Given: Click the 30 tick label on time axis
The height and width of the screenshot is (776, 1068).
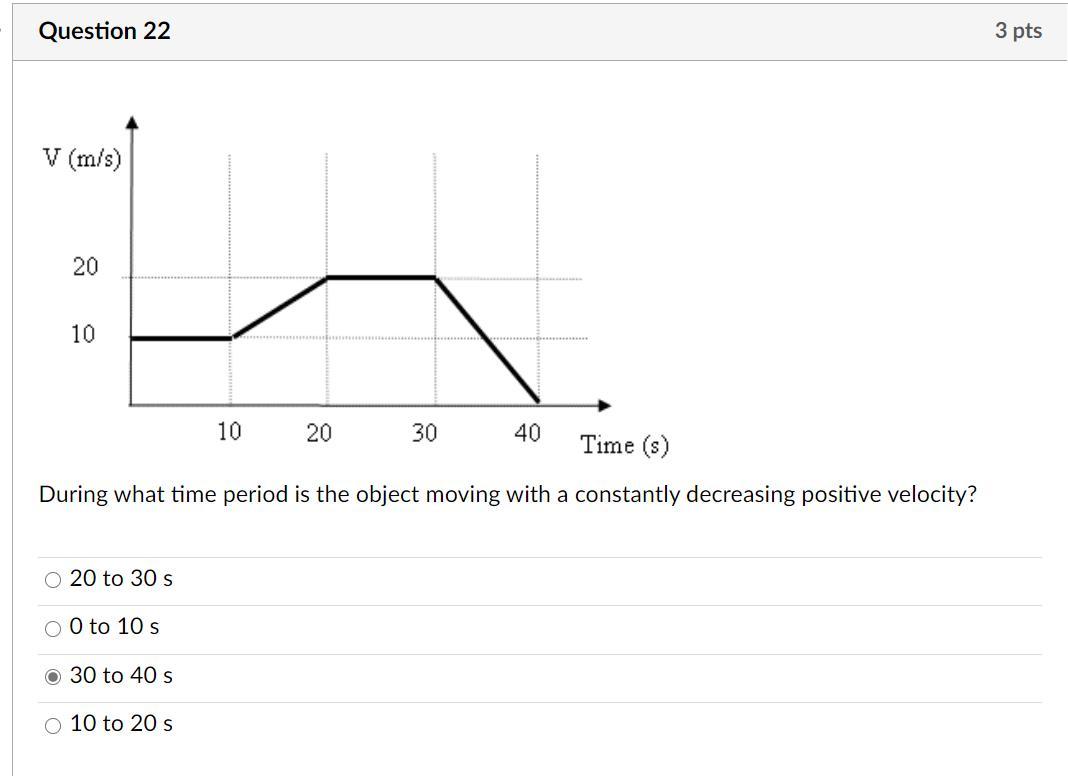Looking at the screenshot, I should click(x=424, y=433).
